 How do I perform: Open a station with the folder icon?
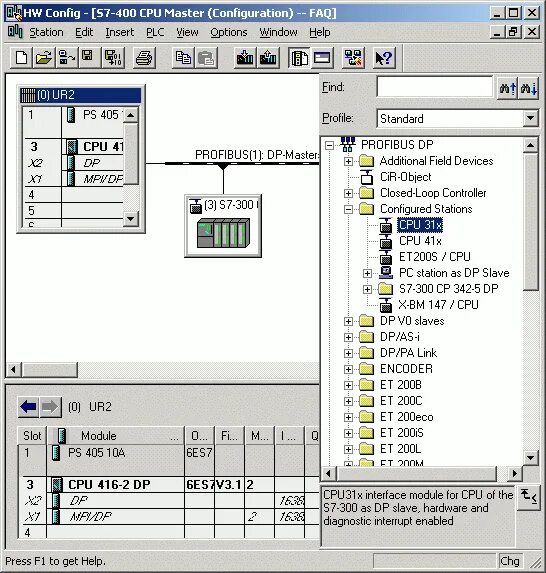click(44, 58)
